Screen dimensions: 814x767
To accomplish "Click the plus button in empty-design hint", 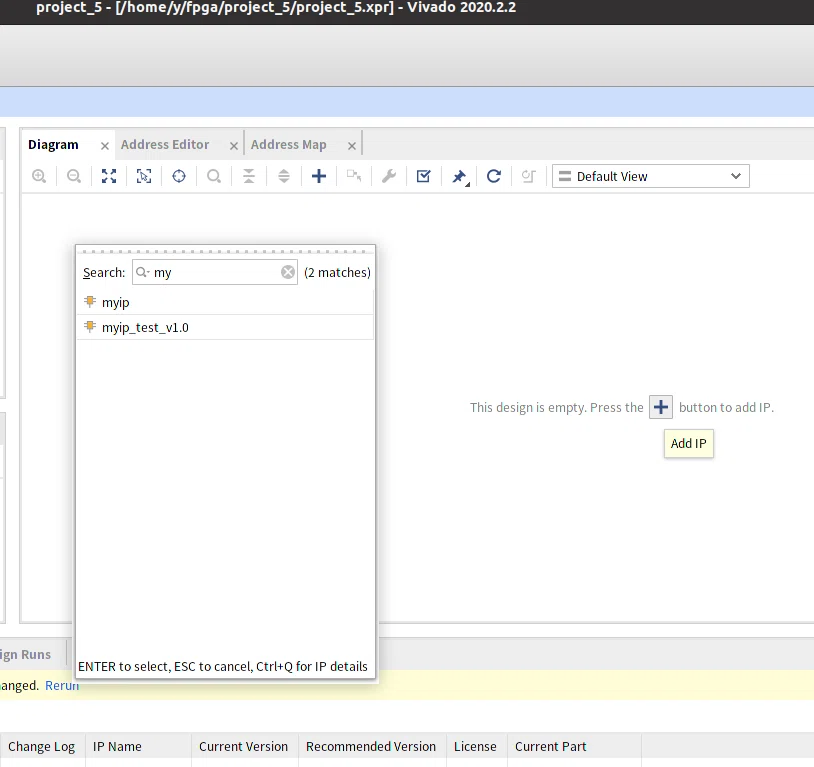I will pyautogui.click(x=660, y=407).
